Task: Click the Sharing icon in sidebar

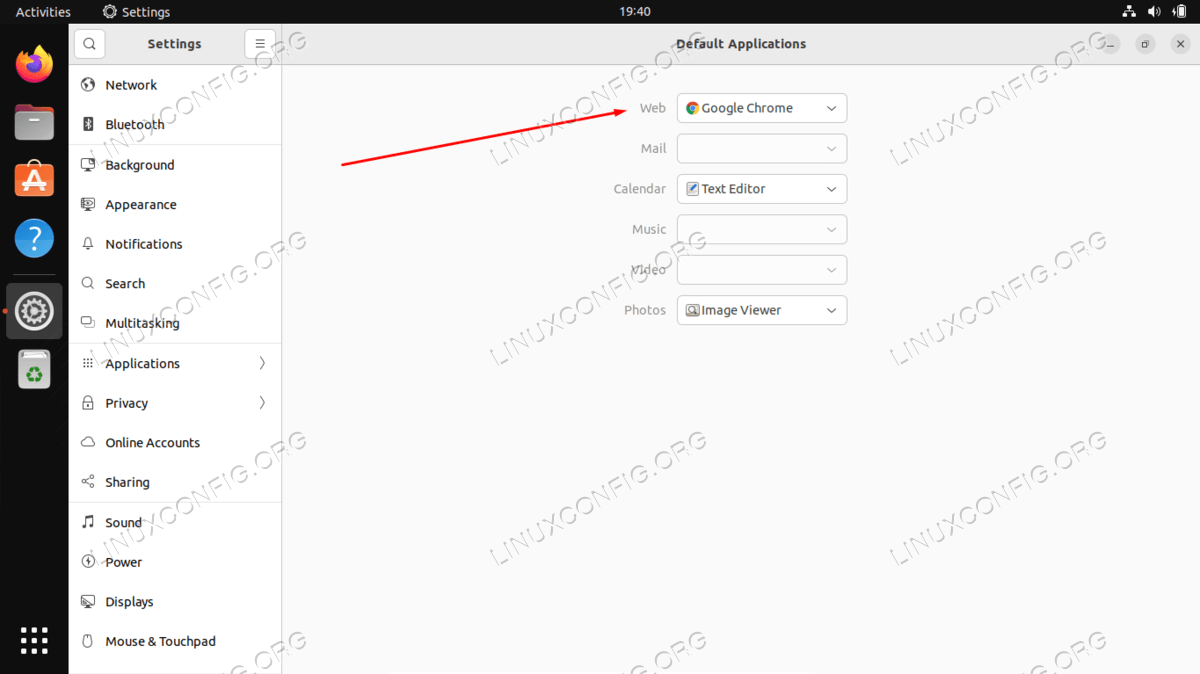Action: pos(88,482)
